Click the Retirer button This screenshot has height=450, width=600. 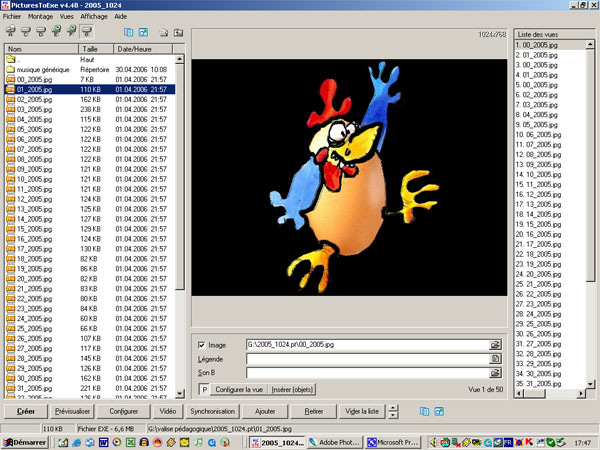pos(314,411)
